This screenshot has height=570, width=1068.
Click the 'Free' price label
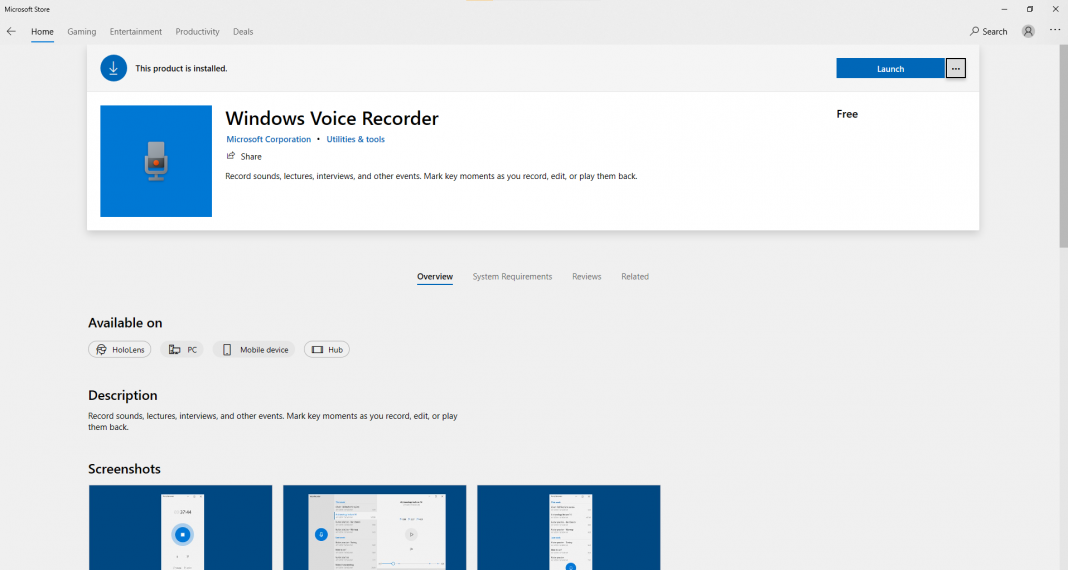click(847, 114)
